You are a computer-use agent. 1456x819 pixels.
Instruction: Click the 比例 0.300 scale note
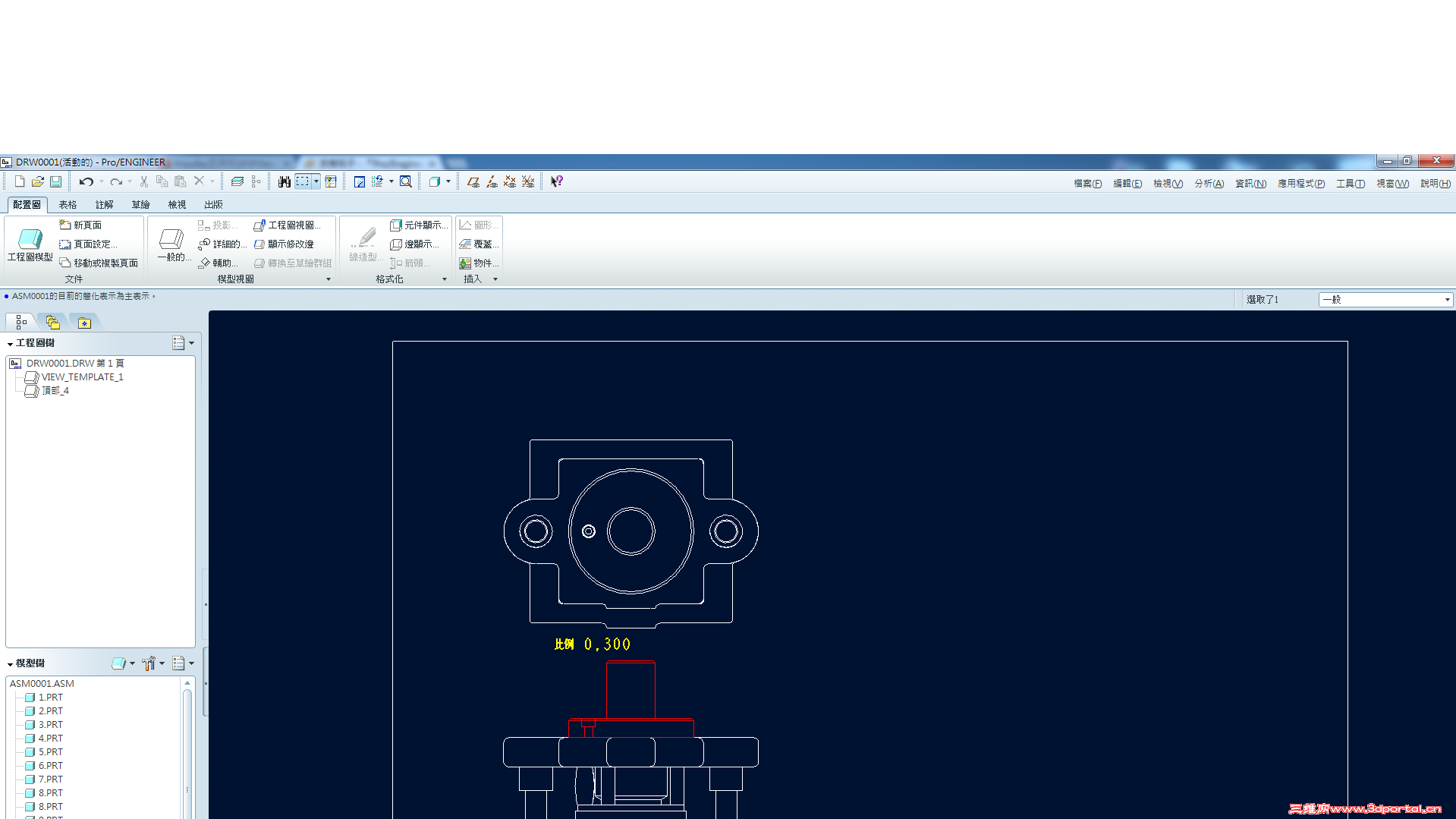[x=593, y=644]
